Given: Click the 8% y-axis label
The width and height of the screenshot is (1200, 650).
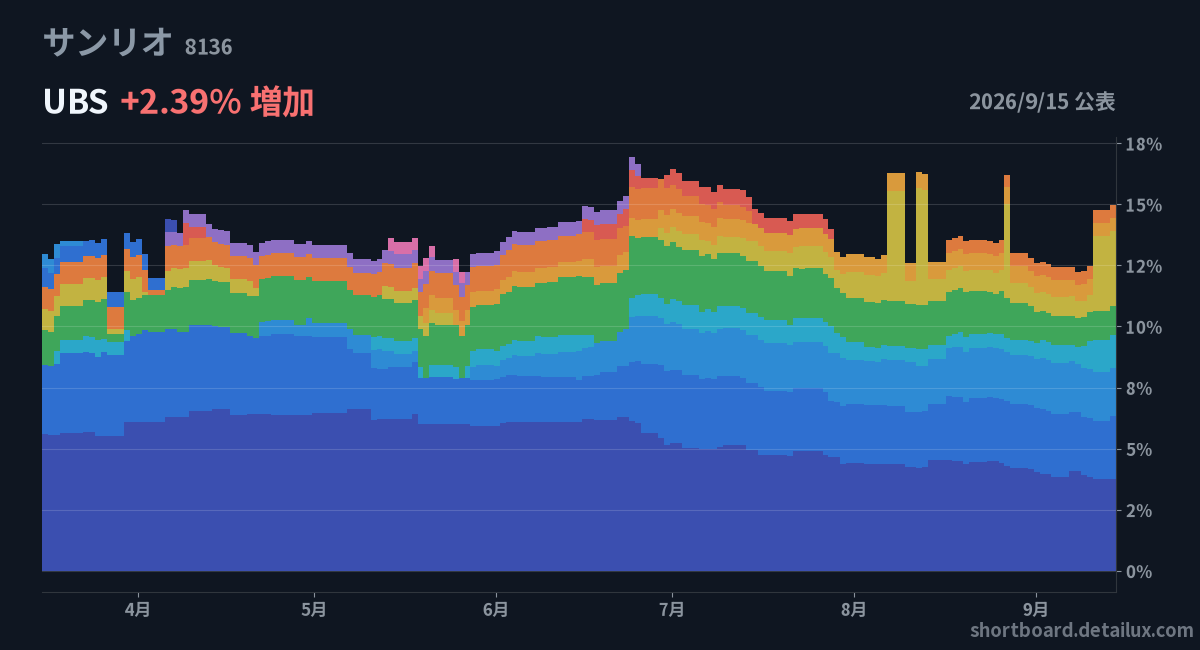Looking at the screenshot, I should click(x=1138, y=388).
